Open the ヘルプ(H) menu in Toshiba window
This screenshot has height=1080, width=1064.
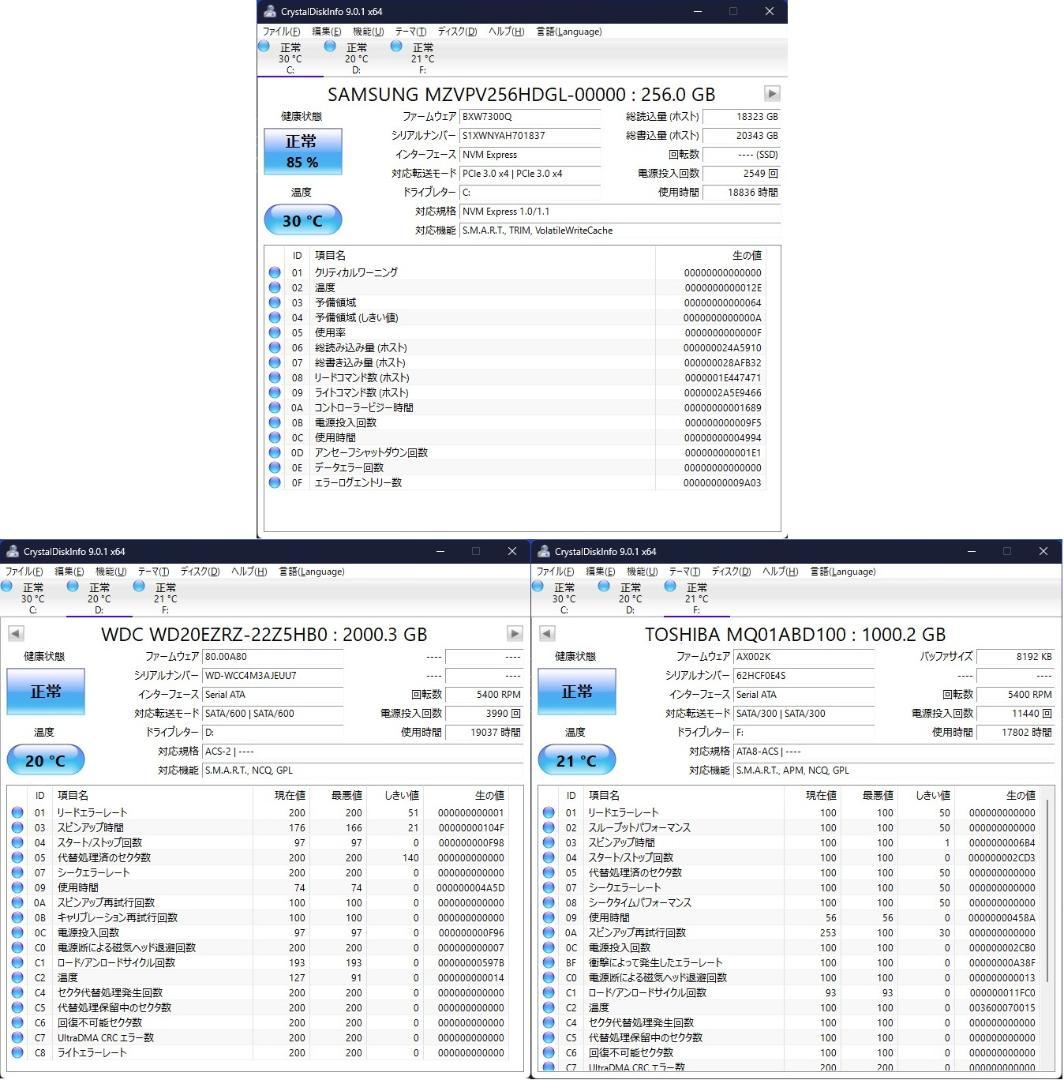click(x=776, y=571)
